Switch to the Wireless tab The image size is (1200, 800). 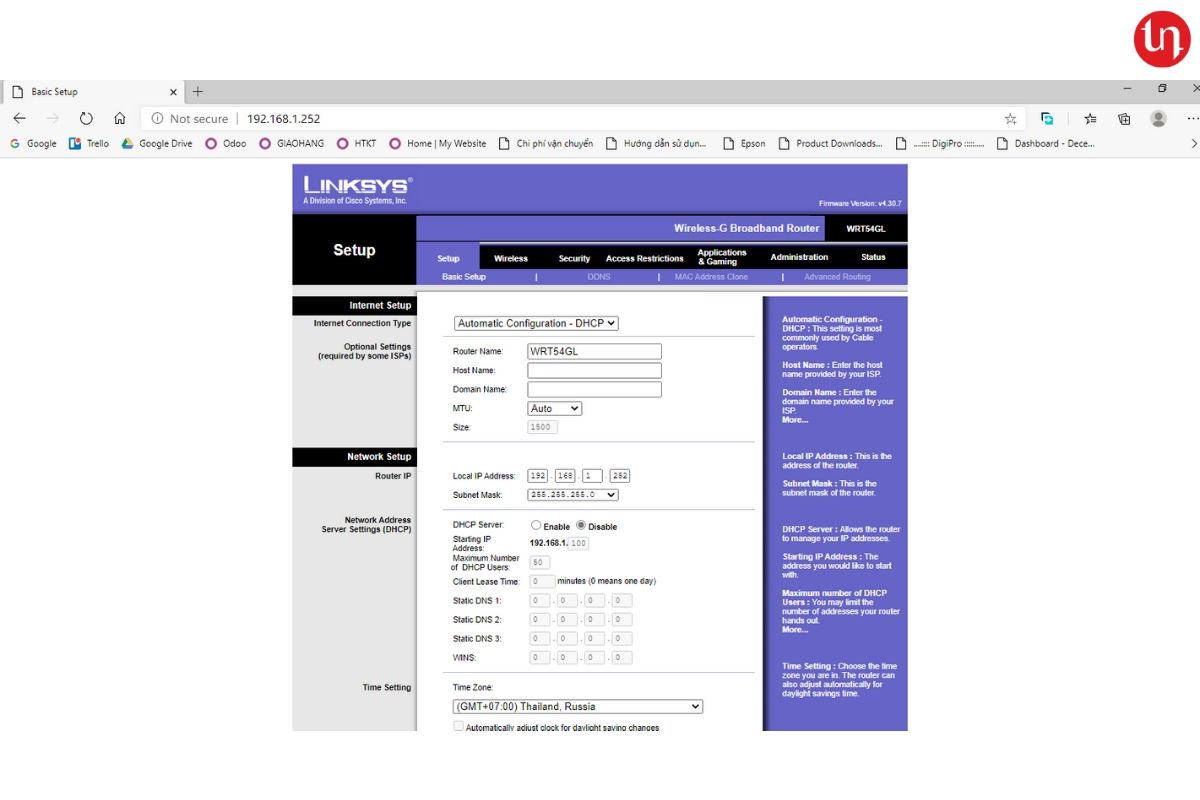(511, 258)
